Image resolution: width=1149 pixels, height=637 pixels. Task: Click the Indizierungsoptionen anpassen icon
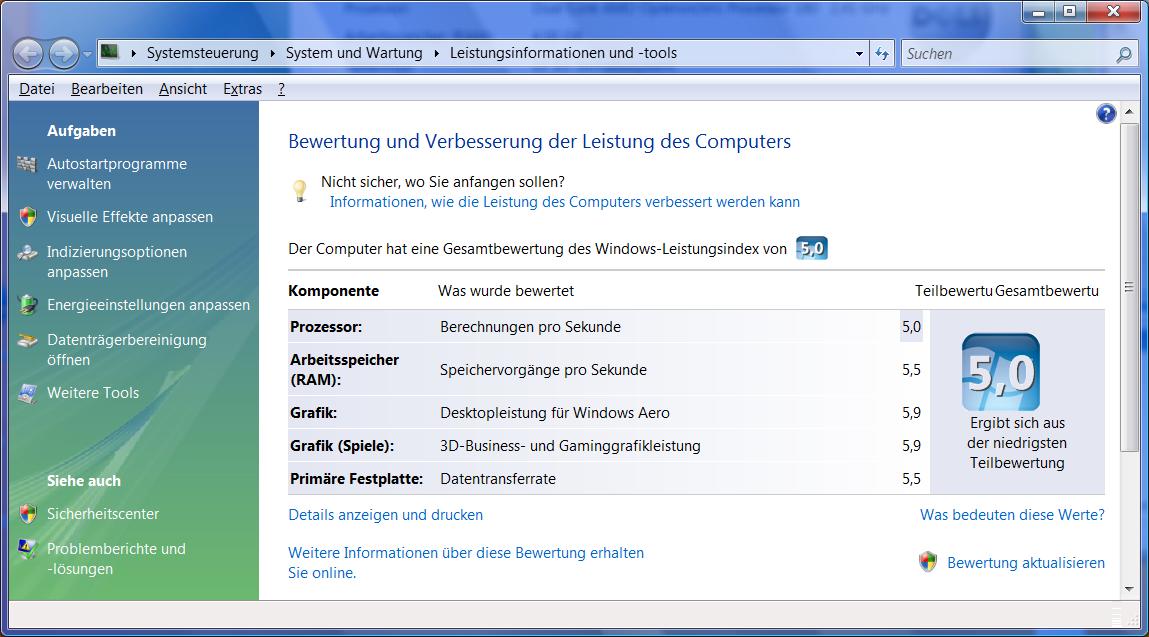27,253
